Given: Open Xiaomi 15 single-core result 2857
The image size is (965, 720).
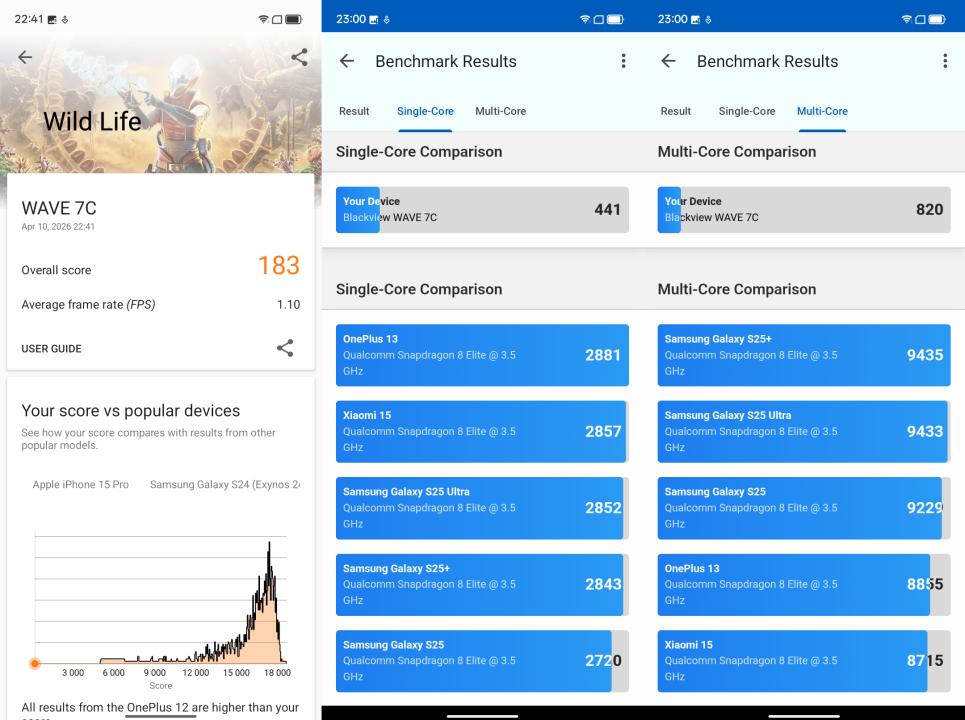Looking at the screenshot, I should [482, 431].
